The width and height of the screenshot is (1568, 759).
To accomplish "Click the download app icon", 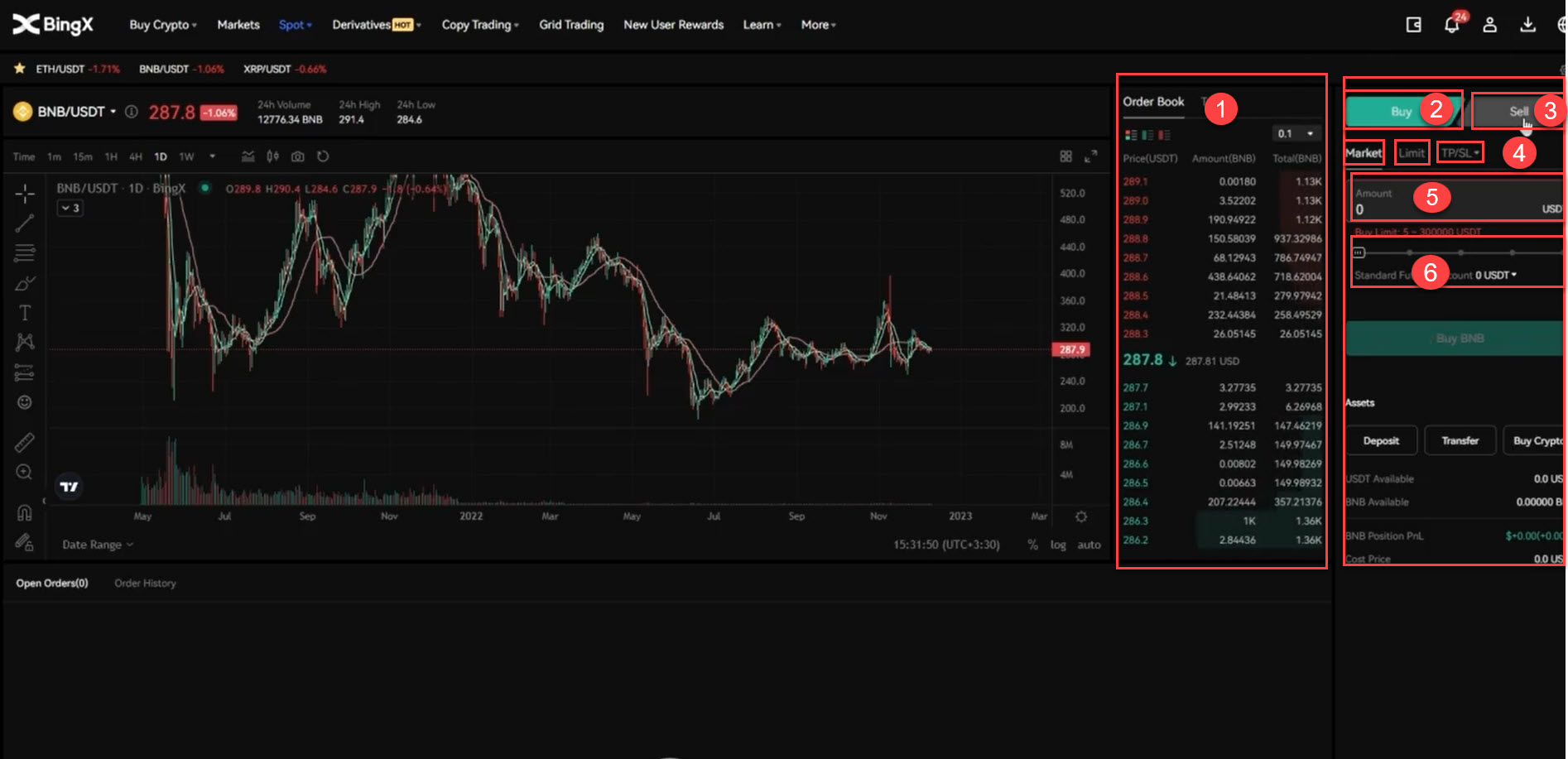I will click(1528, 25).
